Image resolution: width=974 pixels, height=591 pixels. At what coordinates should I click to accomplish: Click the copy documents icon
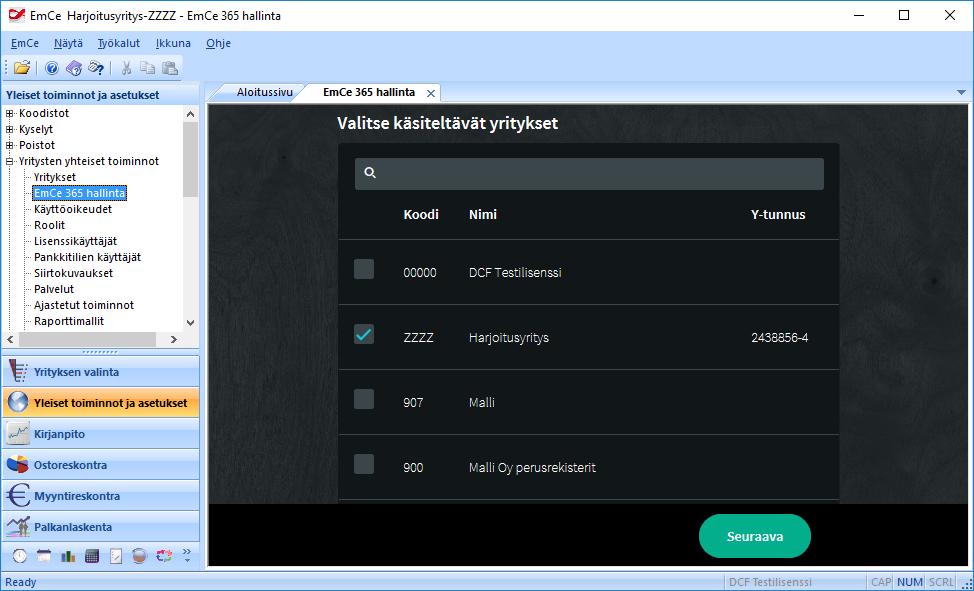coord(147,68)
